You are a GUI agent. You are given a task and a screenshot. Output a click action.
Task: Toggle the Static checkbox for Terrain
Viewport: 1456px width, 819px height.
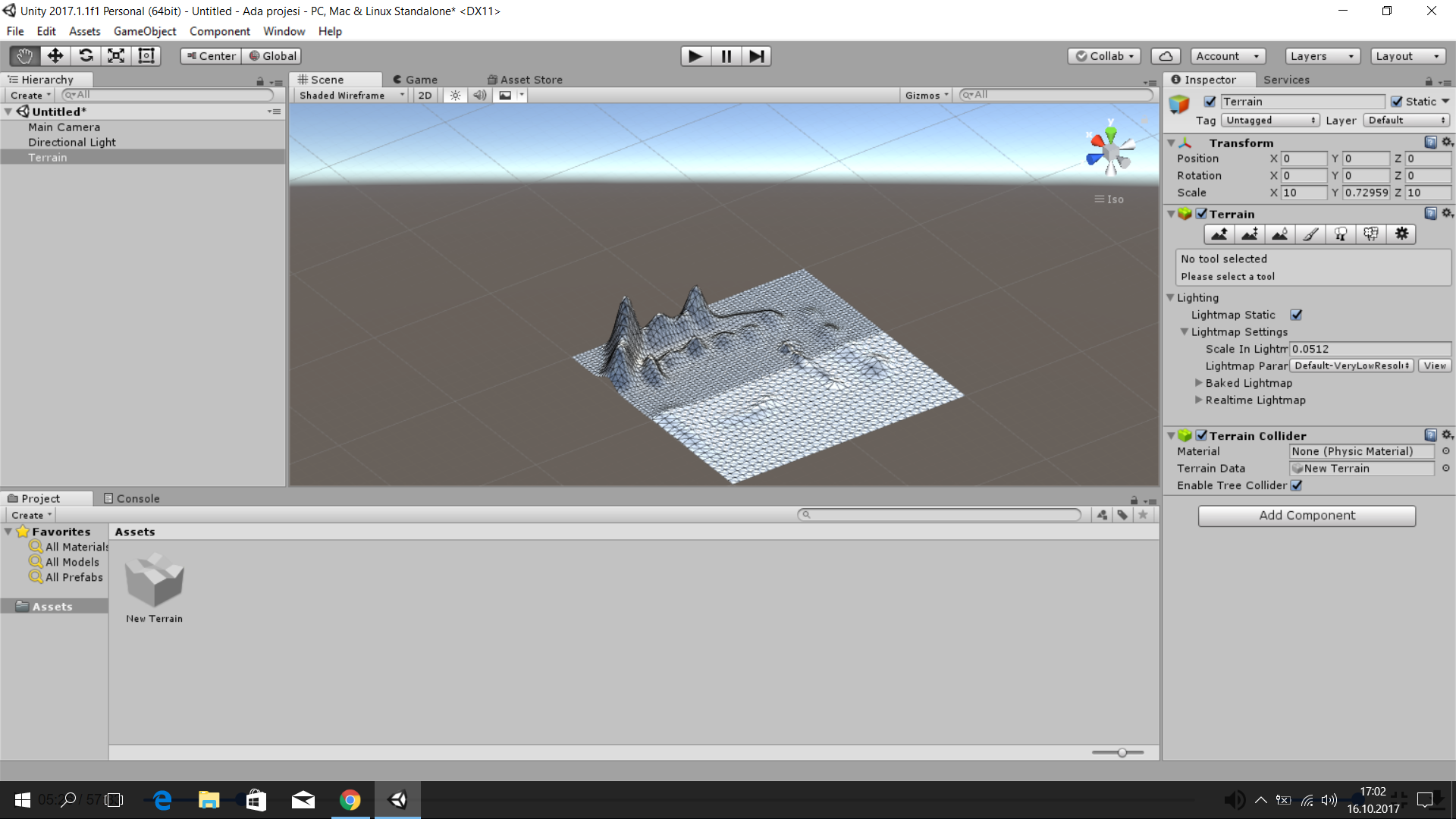click(1396, 102)
